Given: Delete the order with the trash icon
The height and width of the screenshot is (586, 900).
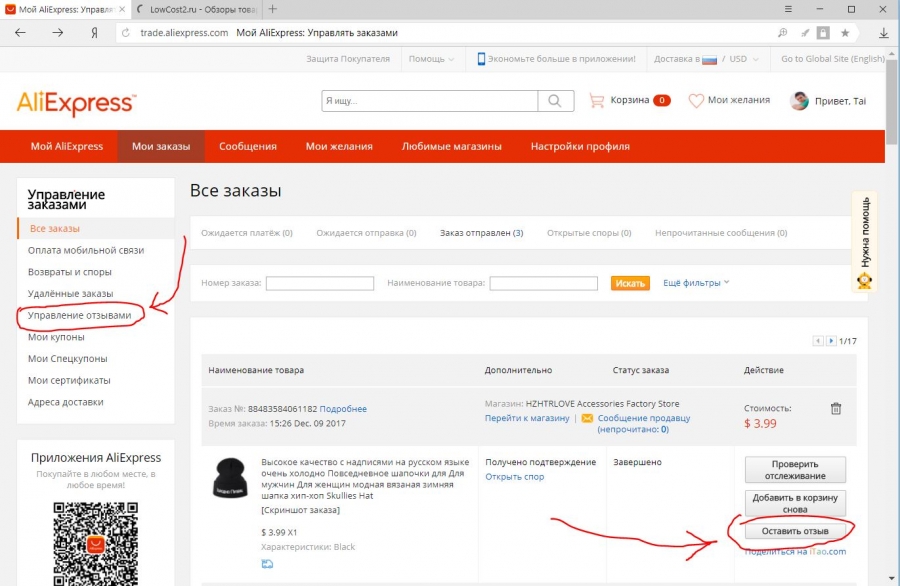Looking at the screenshot, I should tap(836, 409).
